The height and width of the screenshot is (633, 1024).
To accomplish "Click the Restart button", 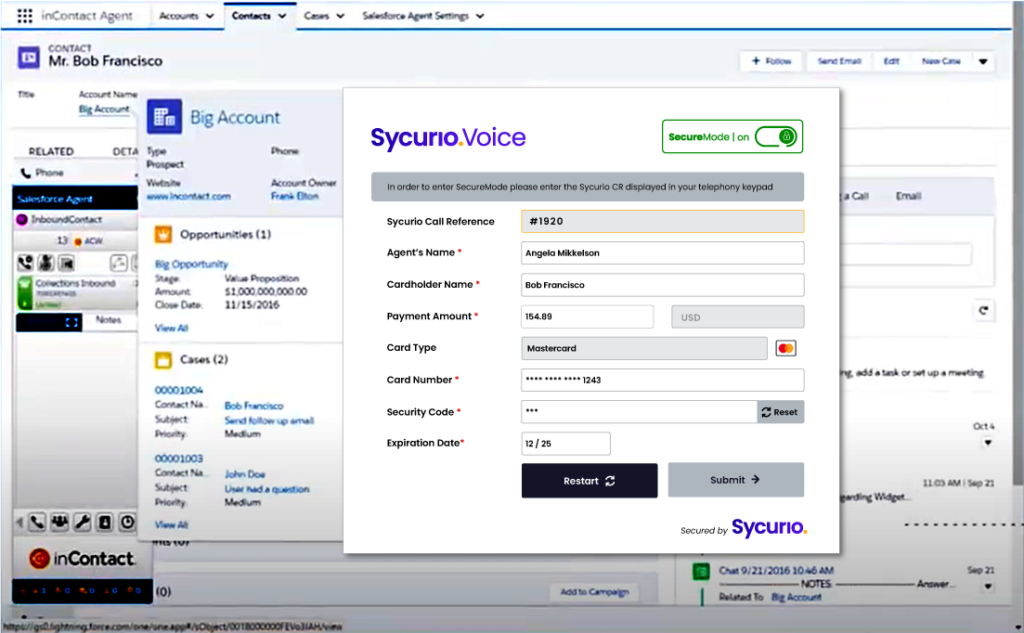I will point(589,480).
